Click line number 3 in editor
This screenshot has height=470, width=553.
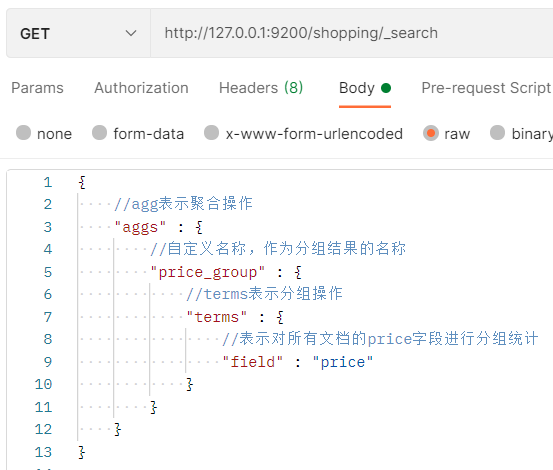[x=48, y=227]
